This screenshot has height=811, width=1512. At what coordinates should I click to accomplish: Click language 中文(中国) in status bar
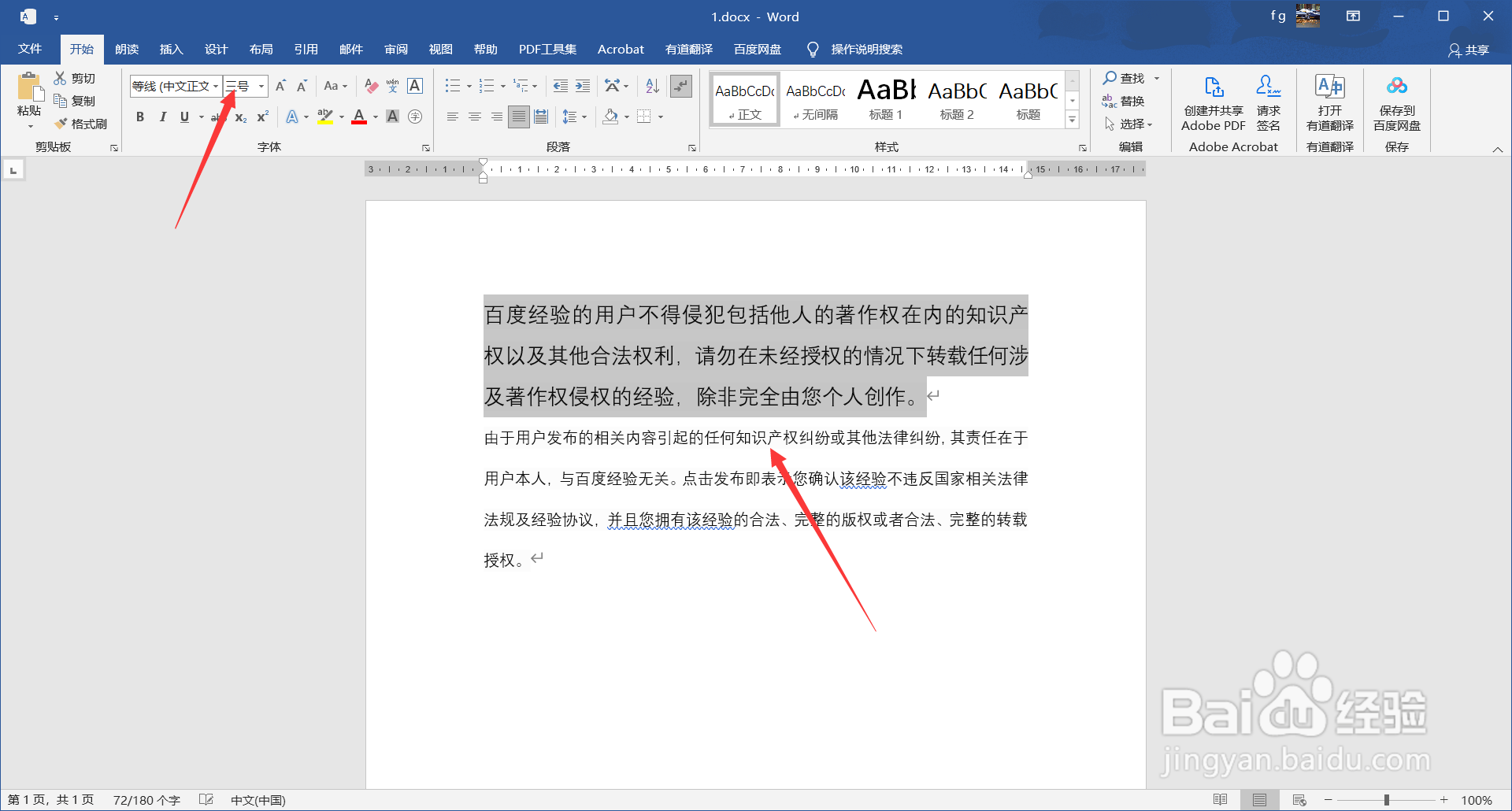coord(258,800)
